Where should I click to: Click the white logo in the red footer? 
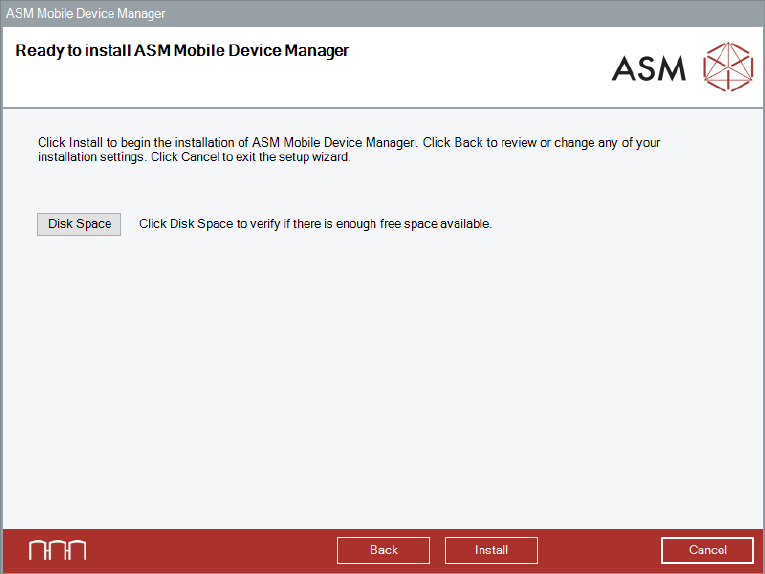(57, 550)
